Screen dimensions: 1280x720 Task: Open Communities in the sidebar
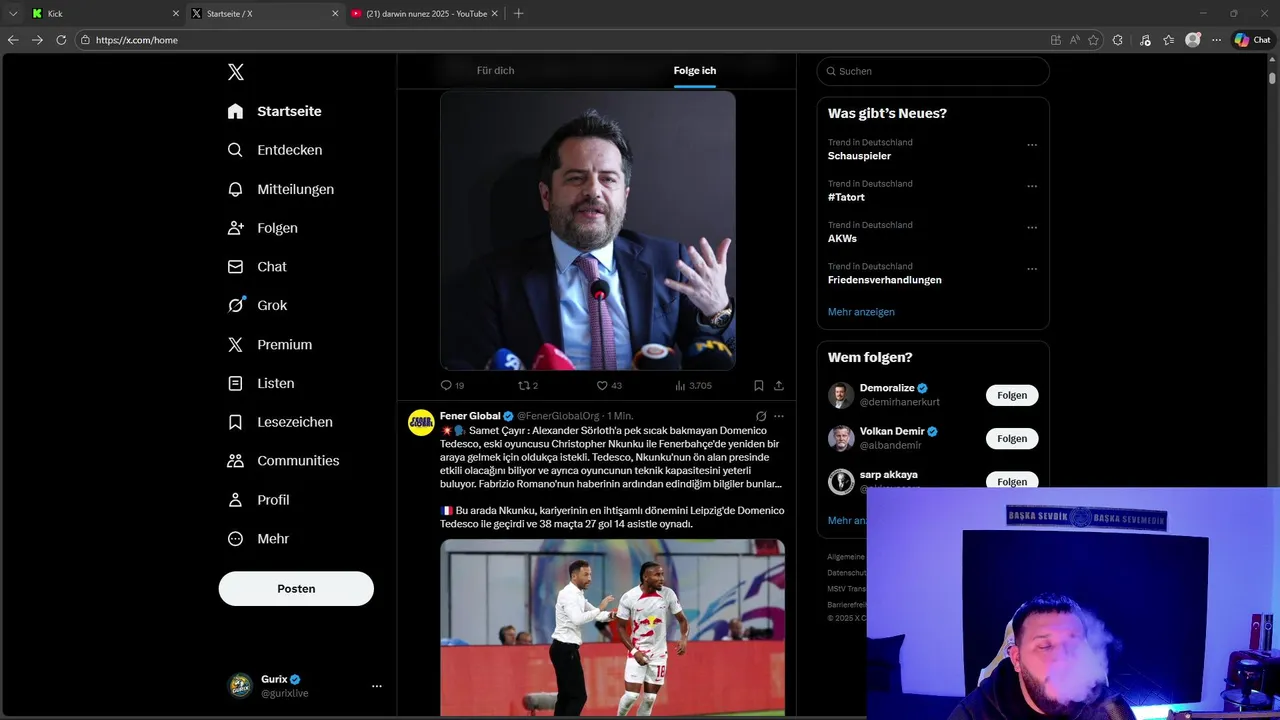(283, 461)
